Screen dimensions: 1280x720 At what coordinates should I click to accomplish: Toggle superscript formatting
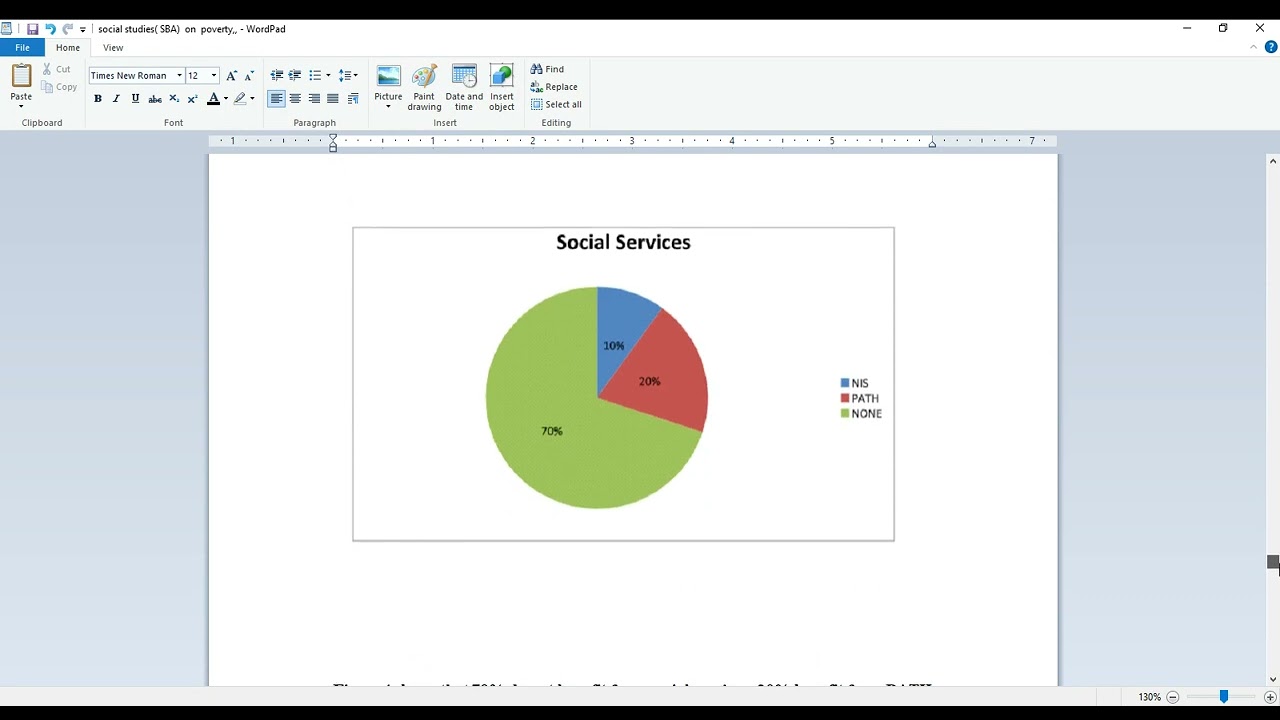(193, 99)
